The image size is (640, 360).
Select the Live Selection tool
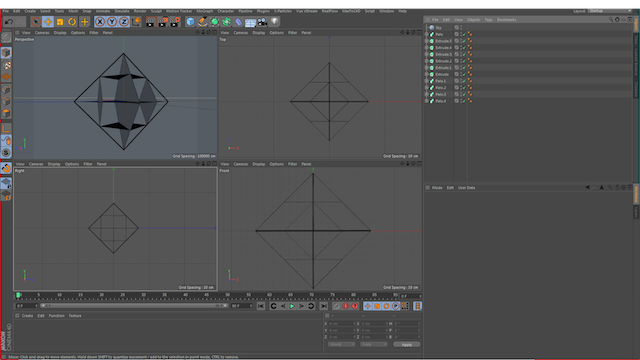click(36, 22)
